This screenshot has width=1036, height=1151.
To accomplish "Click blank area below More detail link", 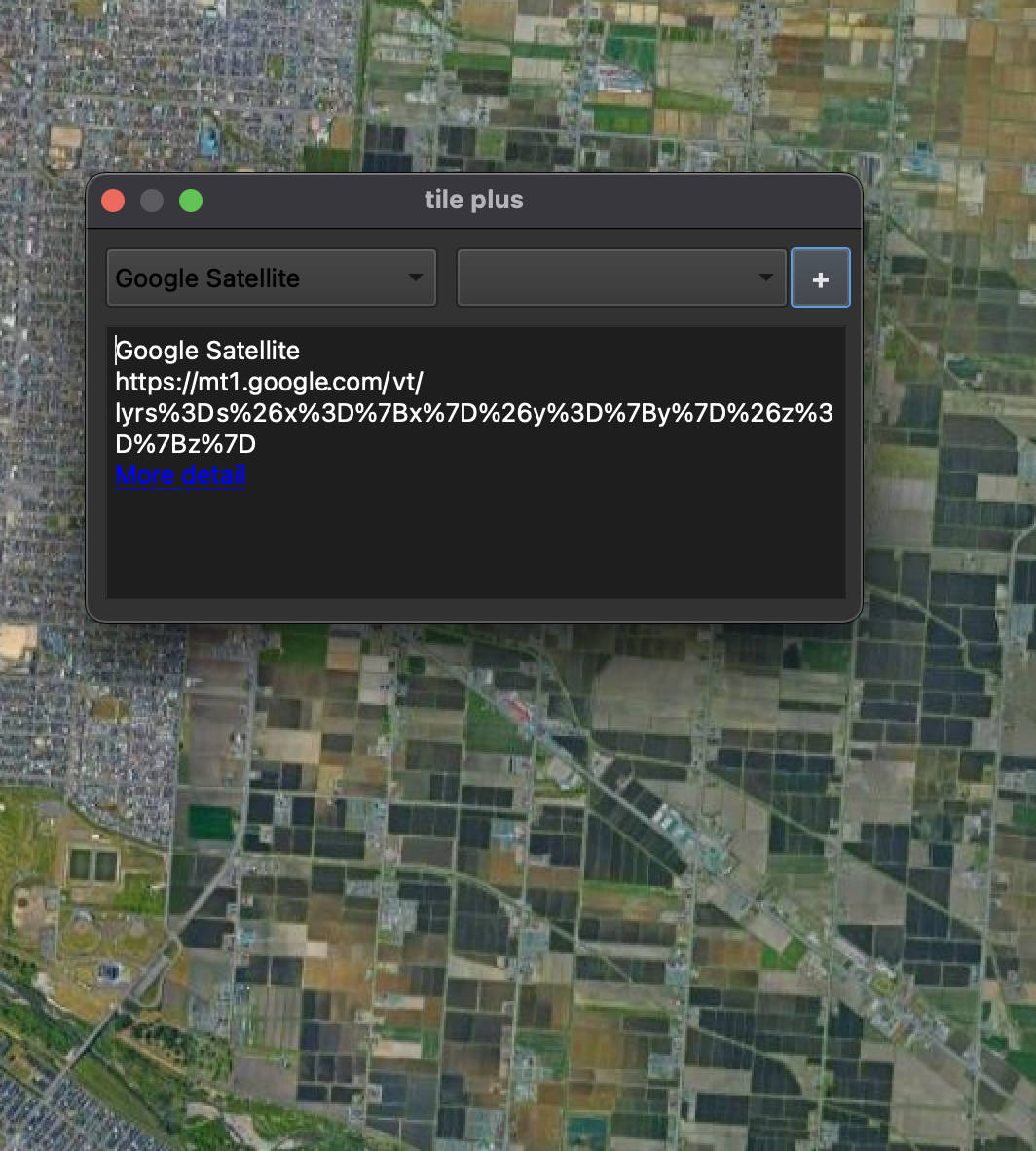I will point(473,545).
